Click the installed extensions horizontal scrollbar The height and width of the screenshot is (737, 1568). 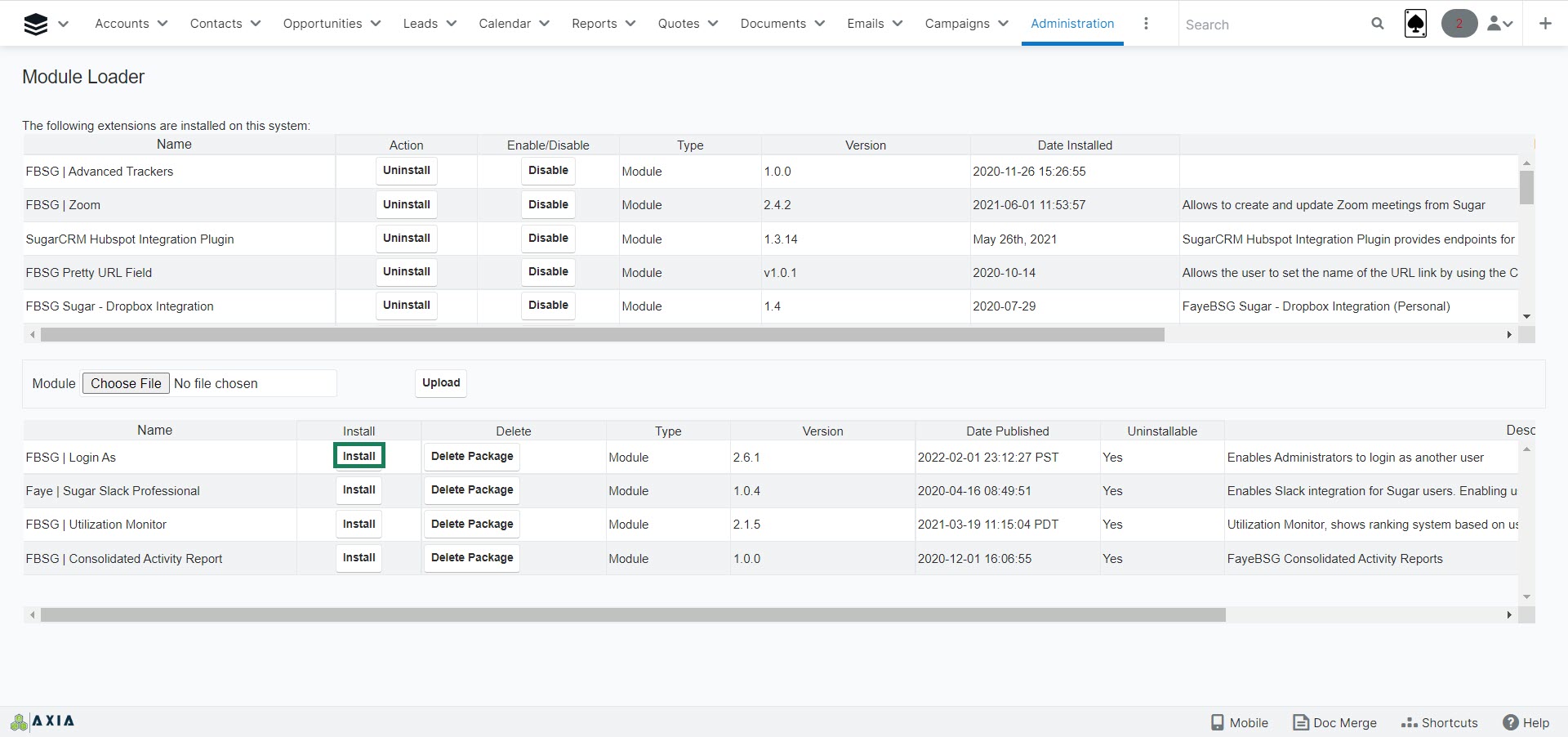[x=602, y=335]
